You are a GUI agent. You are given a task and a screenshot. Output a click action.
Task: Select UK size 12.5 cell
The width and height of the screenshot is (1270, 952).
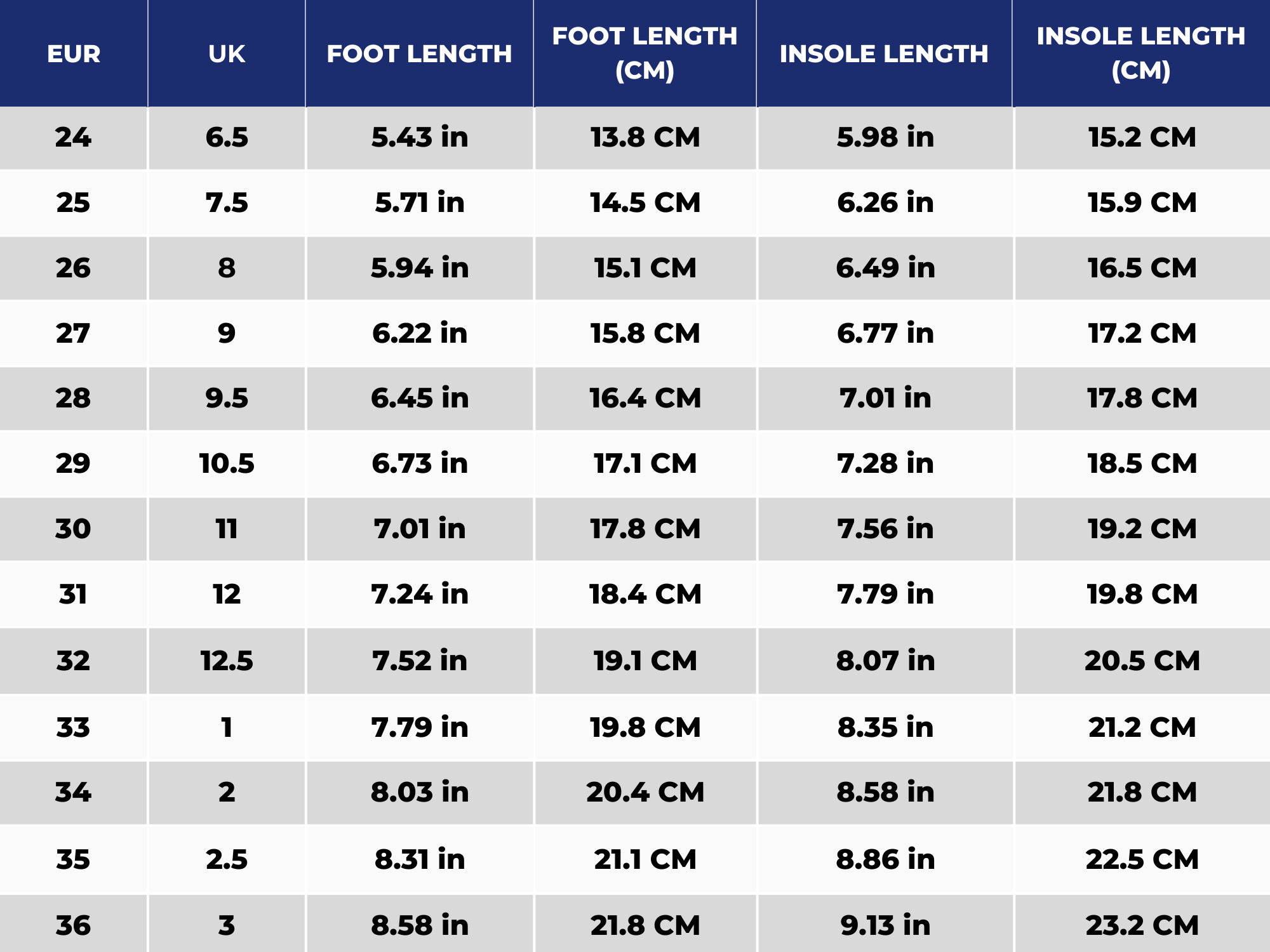tap(227, 661)
